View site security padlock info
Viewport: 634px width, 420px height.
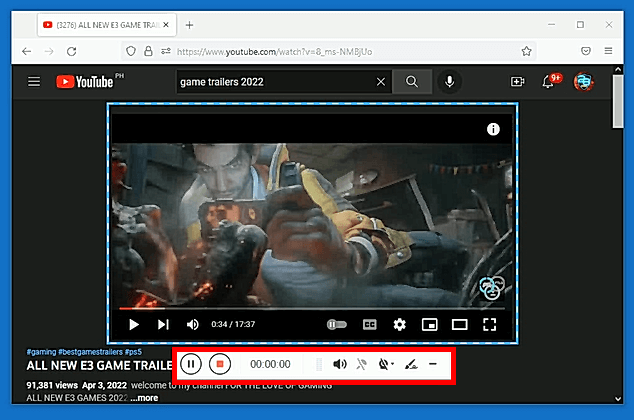click(x=148, y=51)
